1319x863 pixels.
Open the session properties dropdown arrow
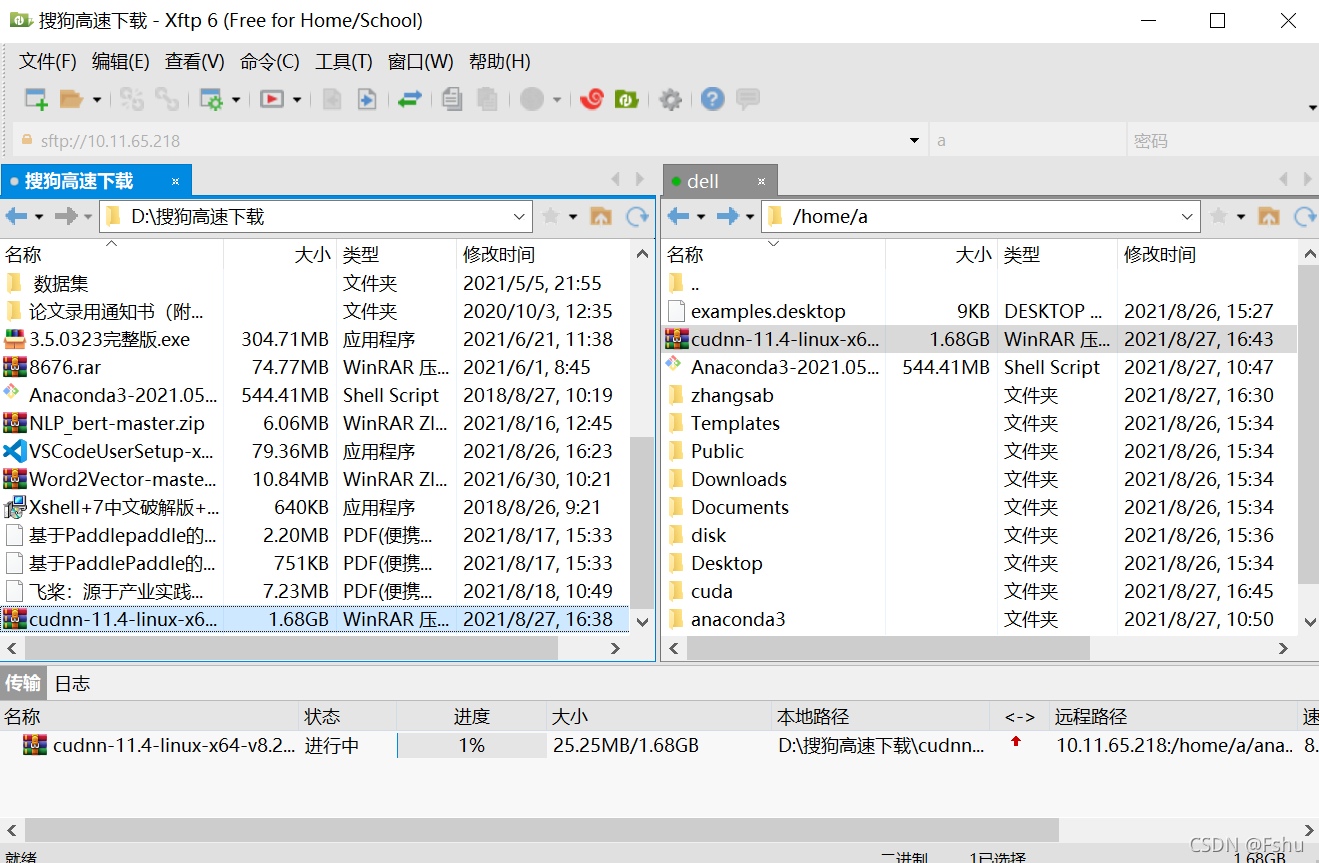pyautogui.click(x=236, y=99)
